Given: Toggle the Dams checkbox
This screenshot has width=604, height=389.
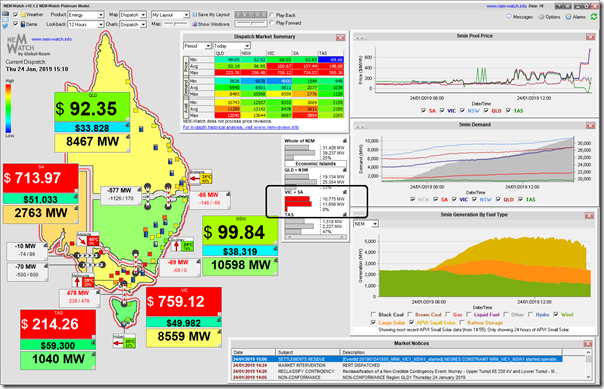Looking at the screenshot, I should pos(16,24).
